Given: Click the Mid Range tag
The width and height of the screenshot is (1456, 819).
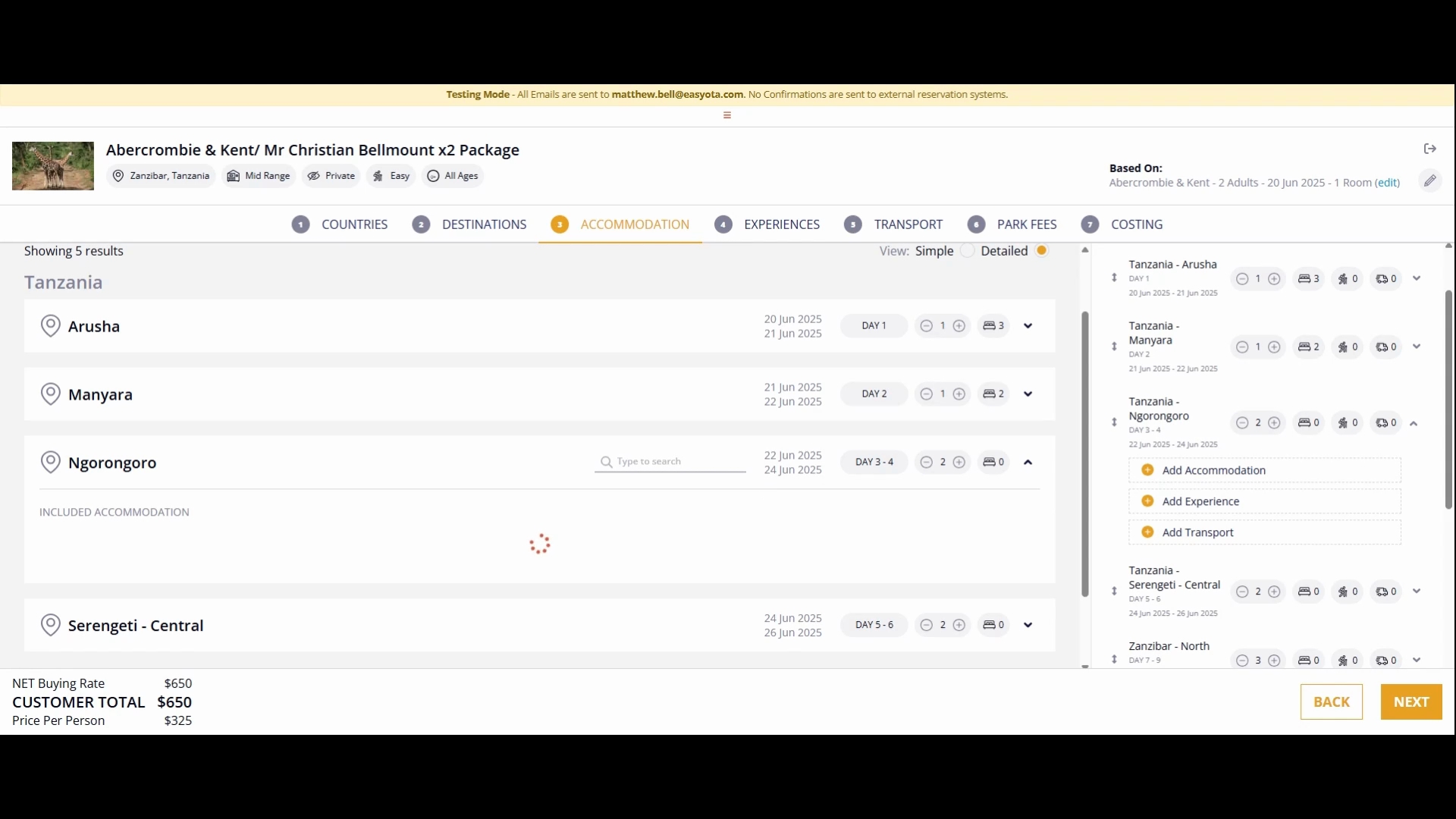Looking at the screenshot, I should click(x=259, y=176).
